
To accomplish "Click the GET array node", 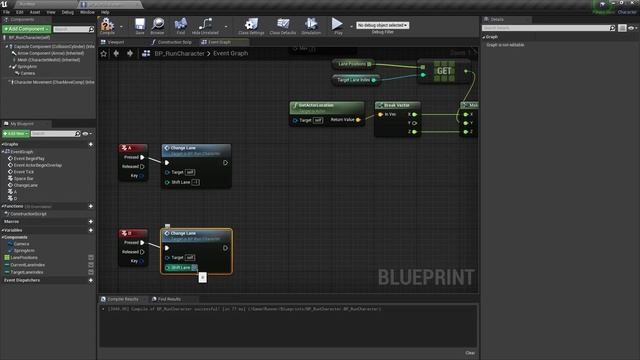I will (x=444, y=71).
